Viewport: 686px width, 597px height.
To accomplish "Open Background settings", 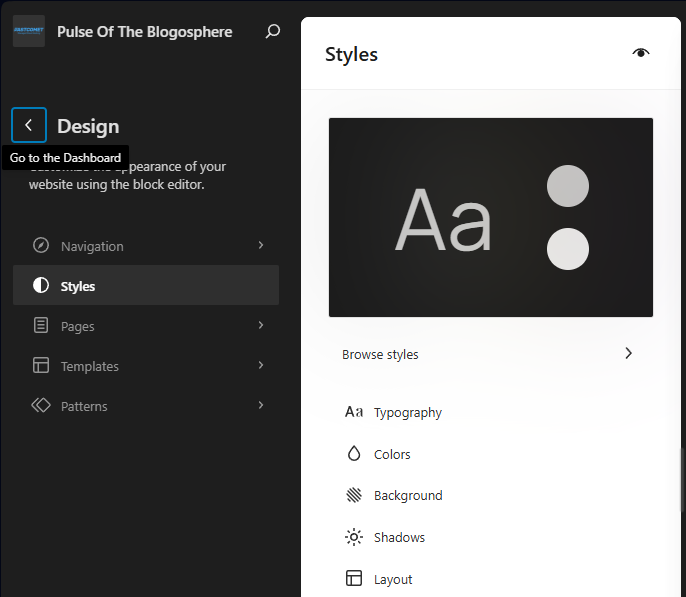I will pos(407,495).
